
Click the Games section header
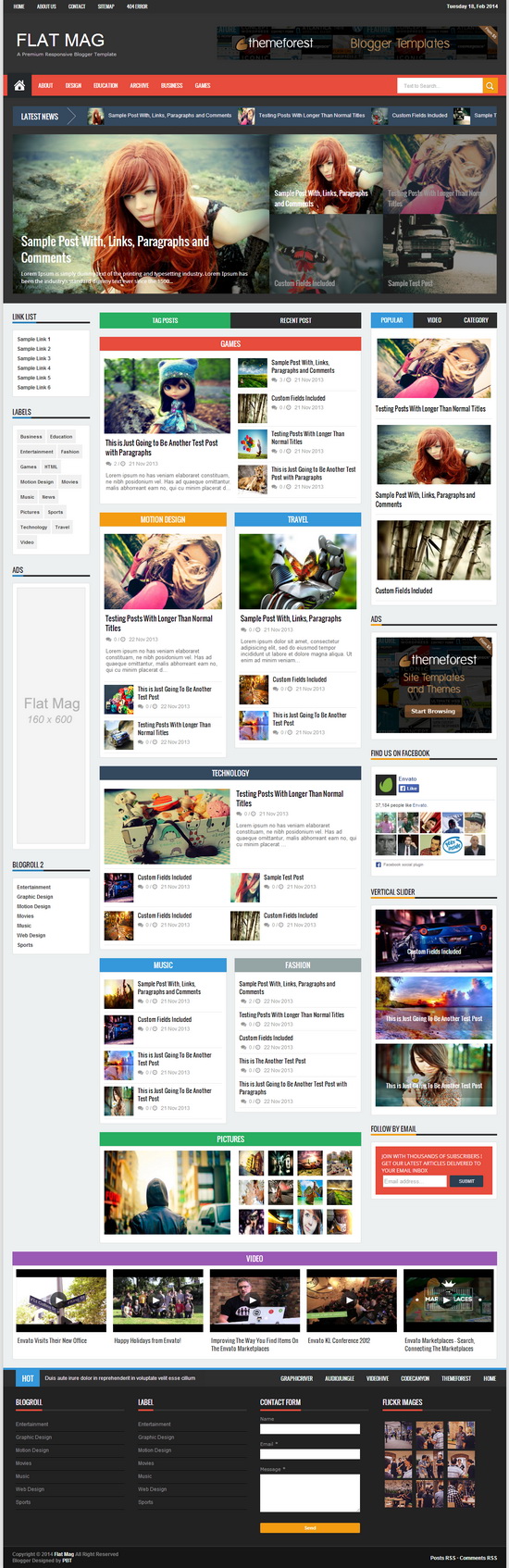(x=230, y=343)
